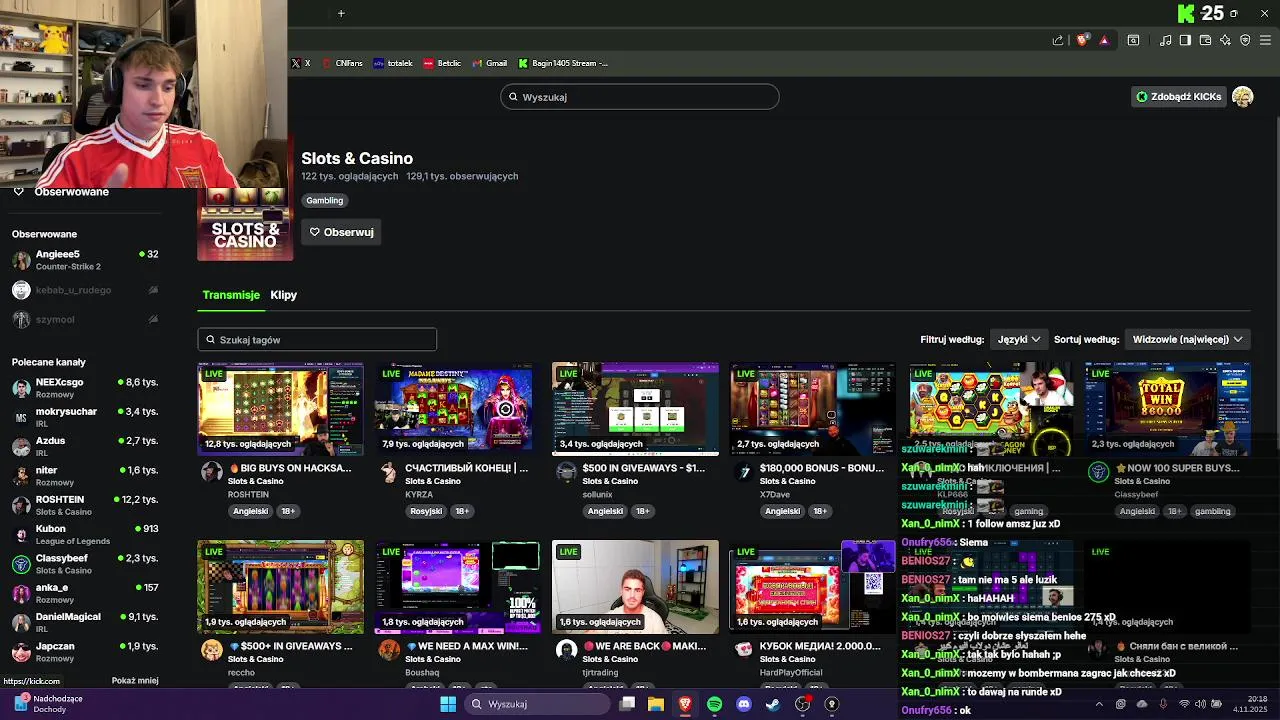Screen dimensions: 1280x720
Task: Open Spotify from the taskbar
Action: (x=714, y=704)
